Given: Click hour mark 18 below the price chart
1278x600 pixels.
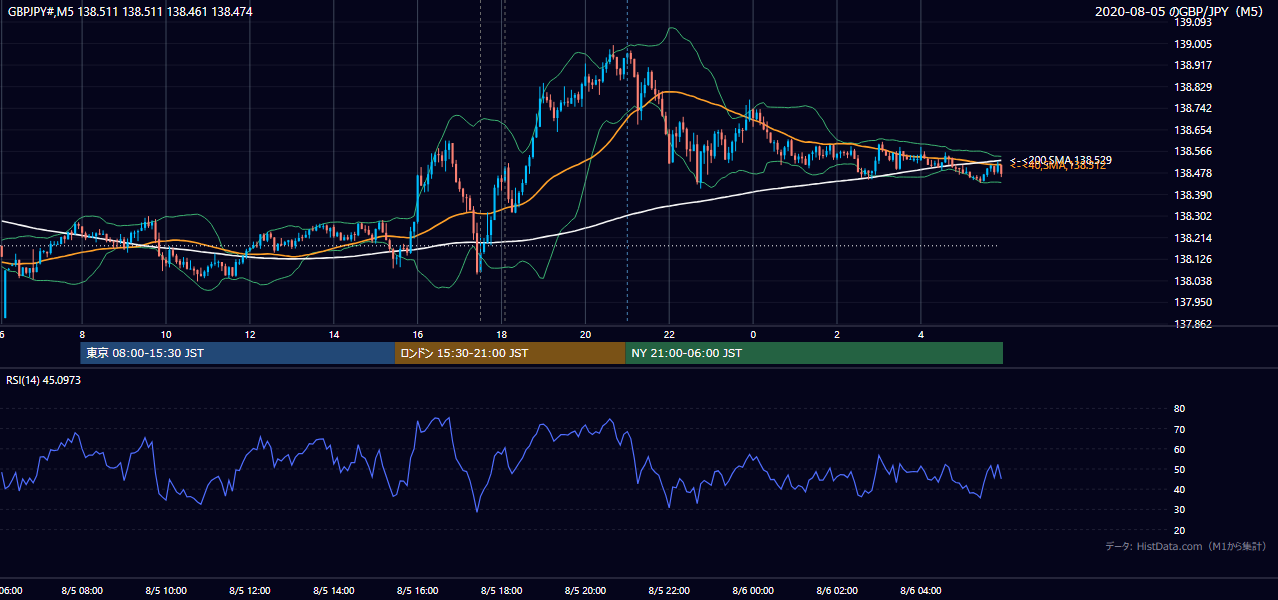Looking at the screenshot, I should pos(502,334).
